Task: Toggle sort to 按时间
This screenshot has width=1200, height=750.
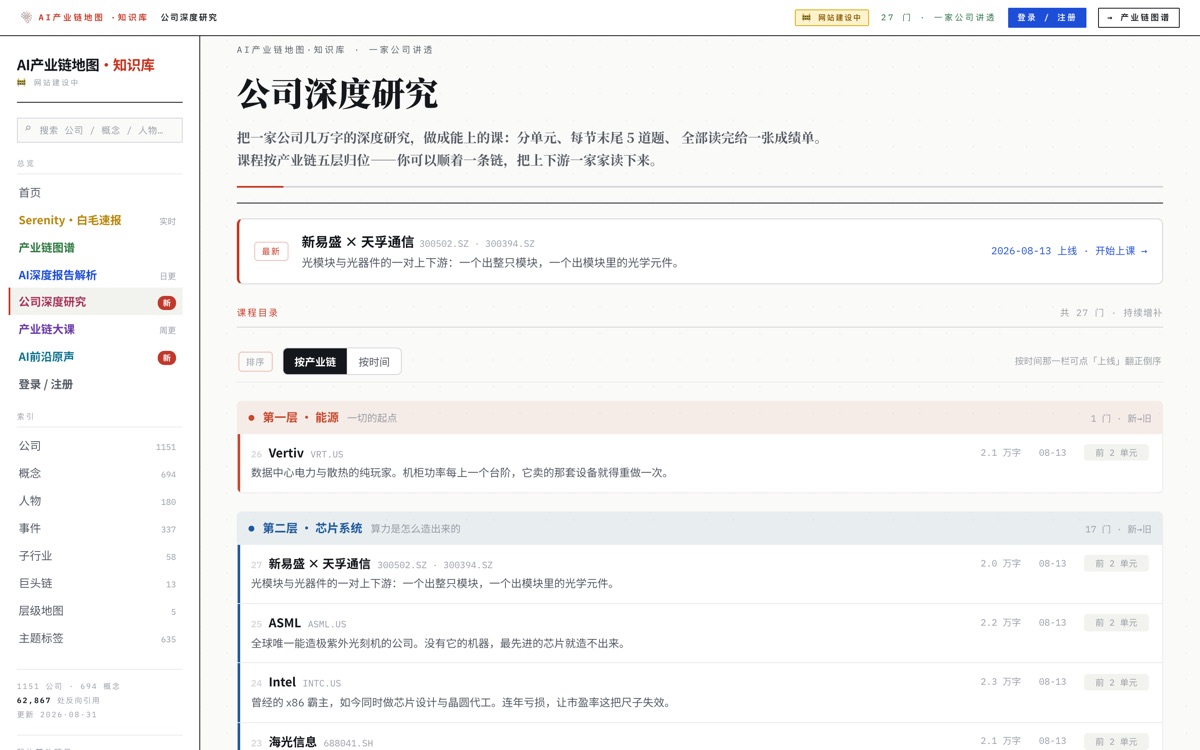Action: pyautogui.click(x=374, y=361)
